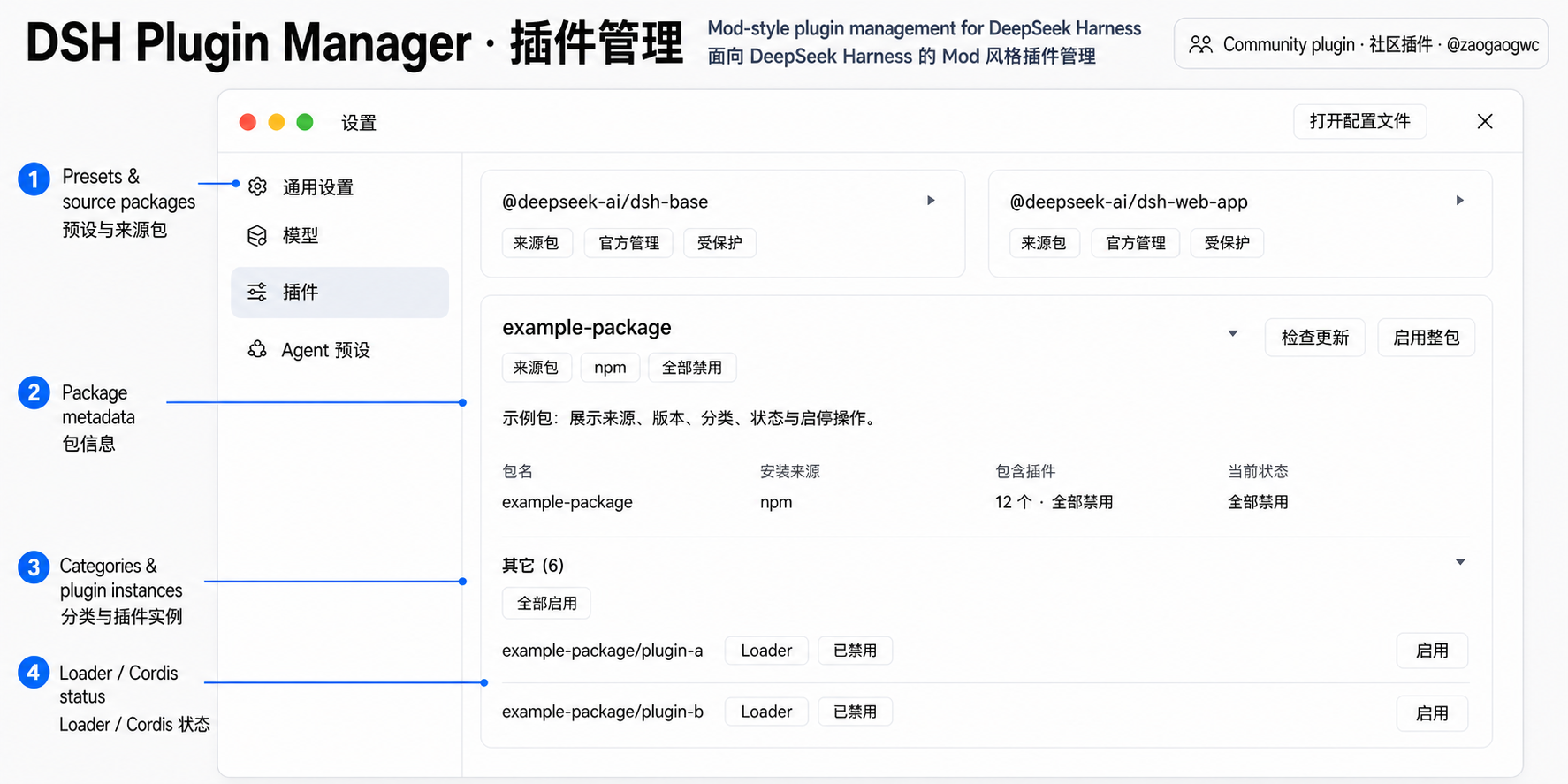1568x784 pixels.
Task: Click the red window control dot
Action: click(248, 122)
